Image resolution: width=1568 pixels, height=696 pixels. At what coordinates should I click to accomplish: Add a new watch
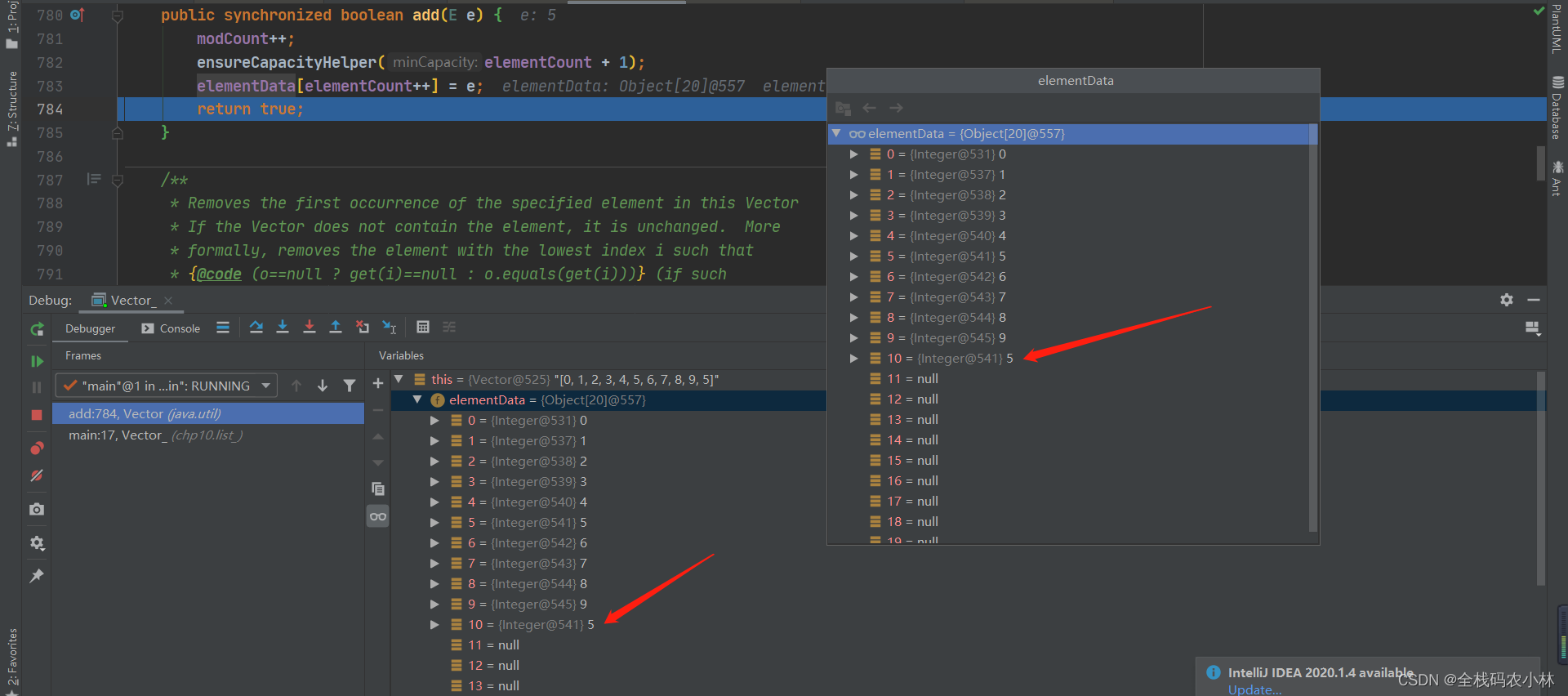(x=377, y=383)
